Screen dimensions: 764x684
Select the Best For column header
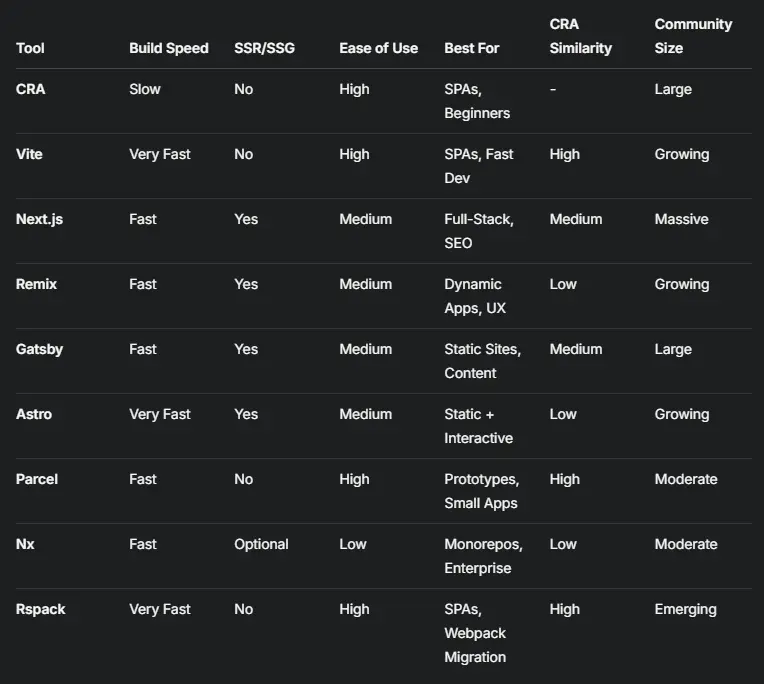pos(472,48)
